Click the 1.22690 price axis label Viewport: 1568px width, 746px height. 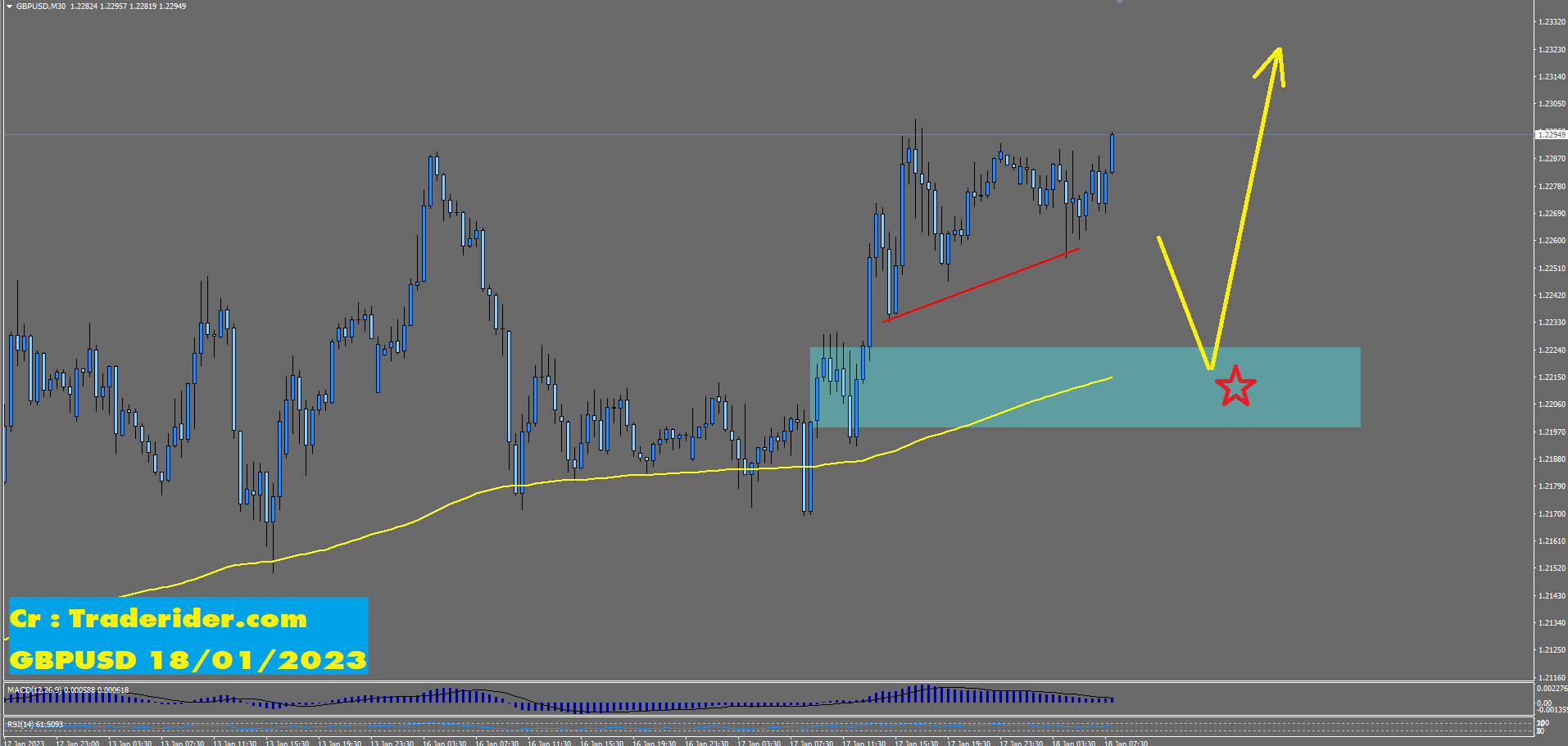1552,213
